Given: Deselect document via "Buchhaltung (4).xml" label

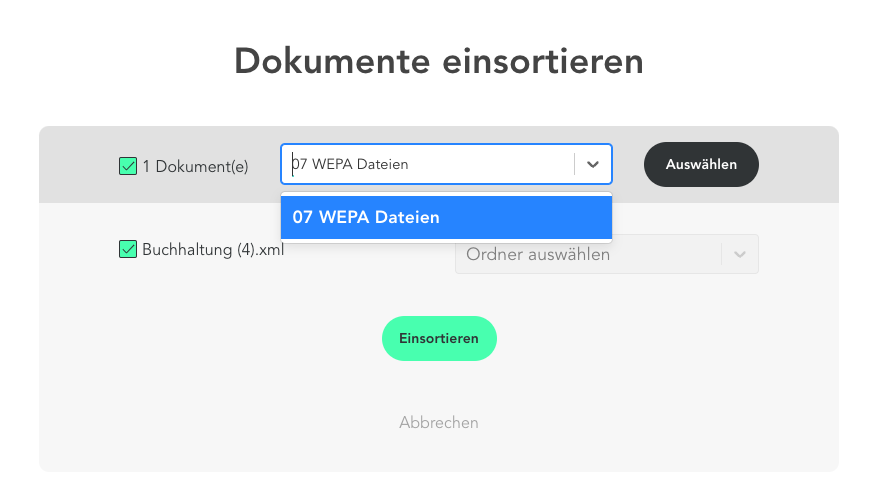Looking at the screenshot, I should click(x=213, y=250).
